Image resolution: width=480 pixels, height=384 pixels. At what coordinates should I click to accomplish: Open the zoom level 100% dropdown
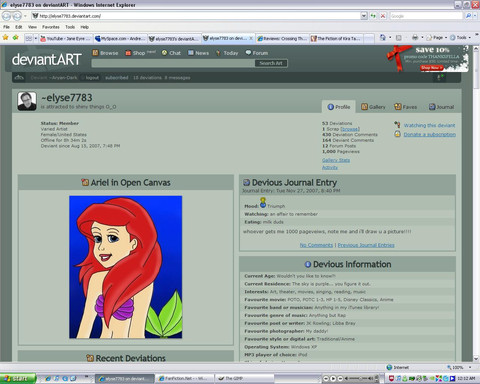tap(470, 367)
